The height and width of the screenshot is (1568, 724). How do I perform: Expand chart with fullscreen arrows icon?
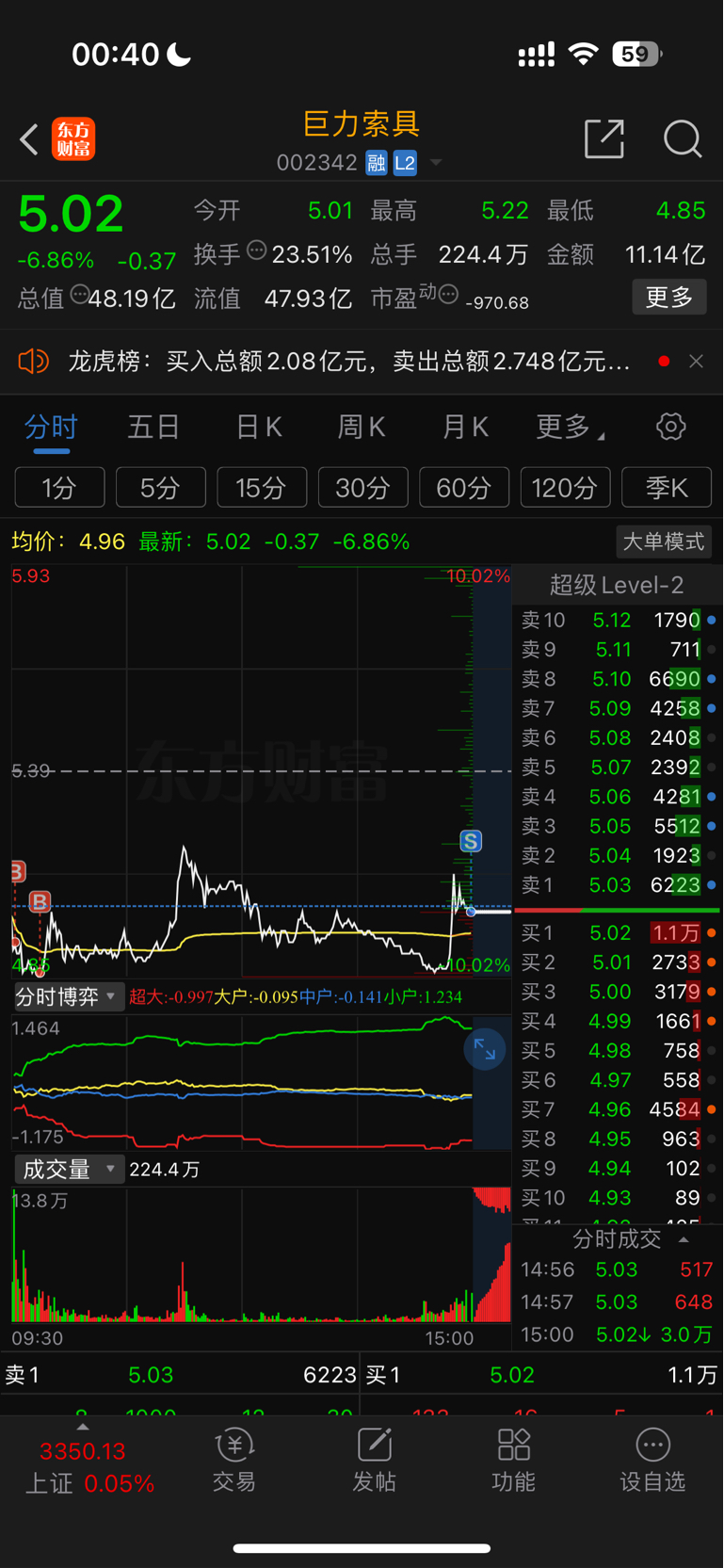[485, 1049]
